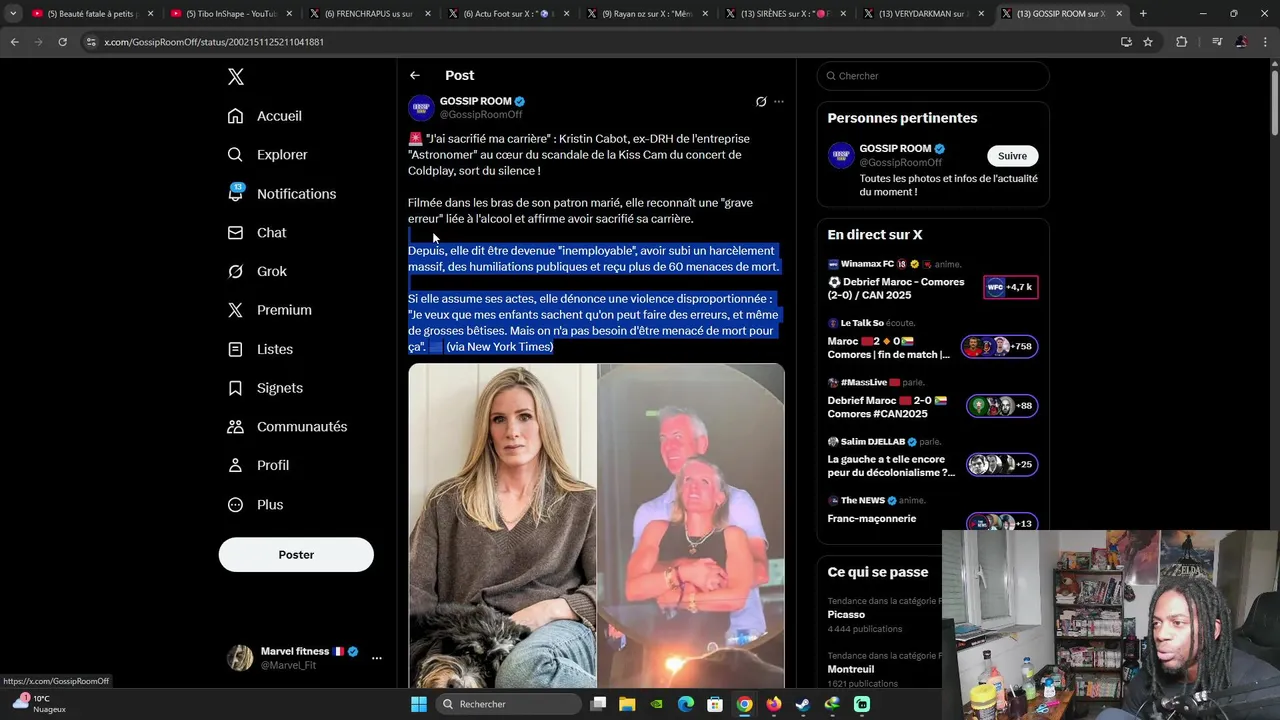Open Marvel fitness account menu dots

click(377, 658)
